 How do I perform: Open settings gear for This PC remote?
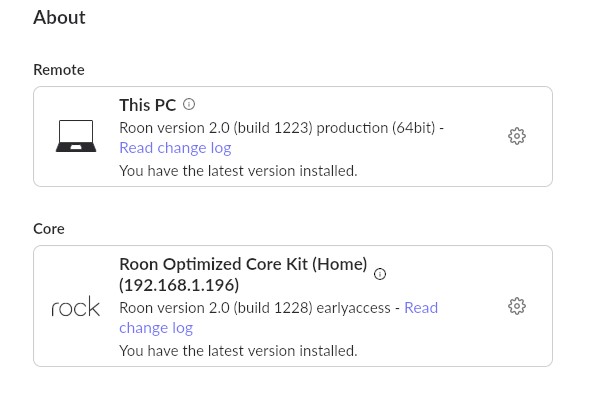coord(517,136)
